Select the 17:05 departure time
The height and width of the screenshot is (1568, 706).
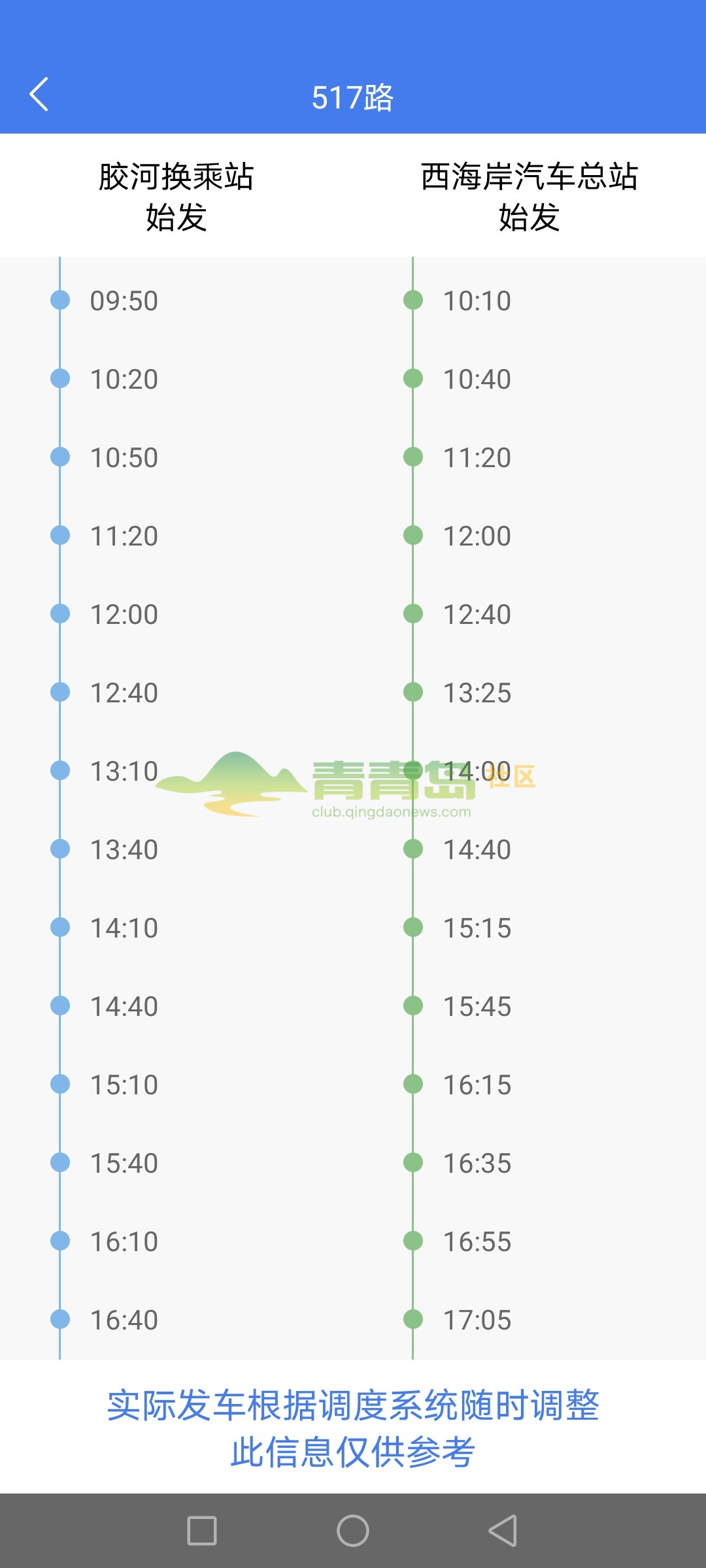(x=477, y=1320)
